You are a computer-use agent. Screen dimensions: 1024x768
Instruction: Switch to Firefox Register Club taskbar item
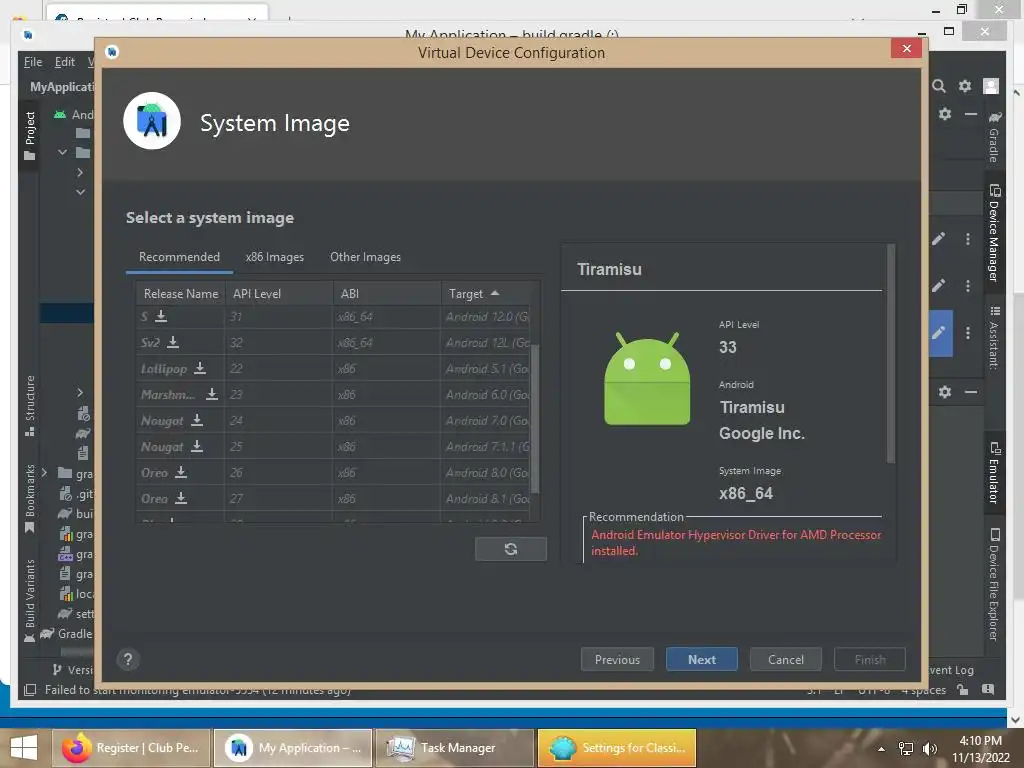click(x=131, y=748)
